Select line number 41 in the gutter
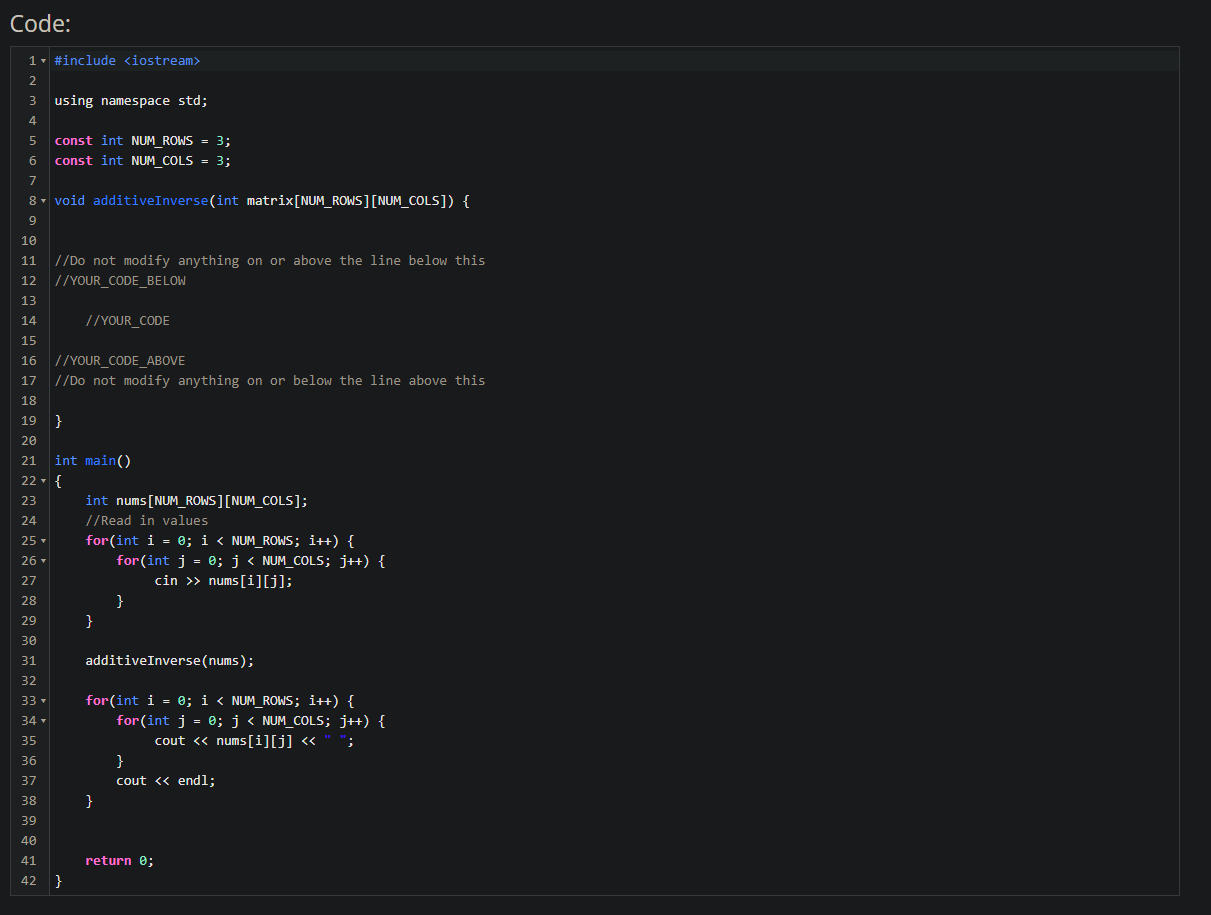 click(28, 860)
